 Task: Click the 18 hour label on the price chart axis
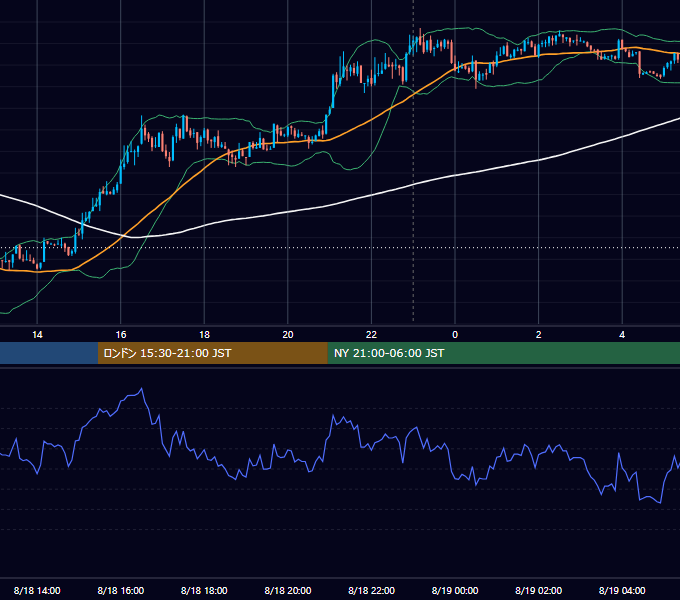204,335
